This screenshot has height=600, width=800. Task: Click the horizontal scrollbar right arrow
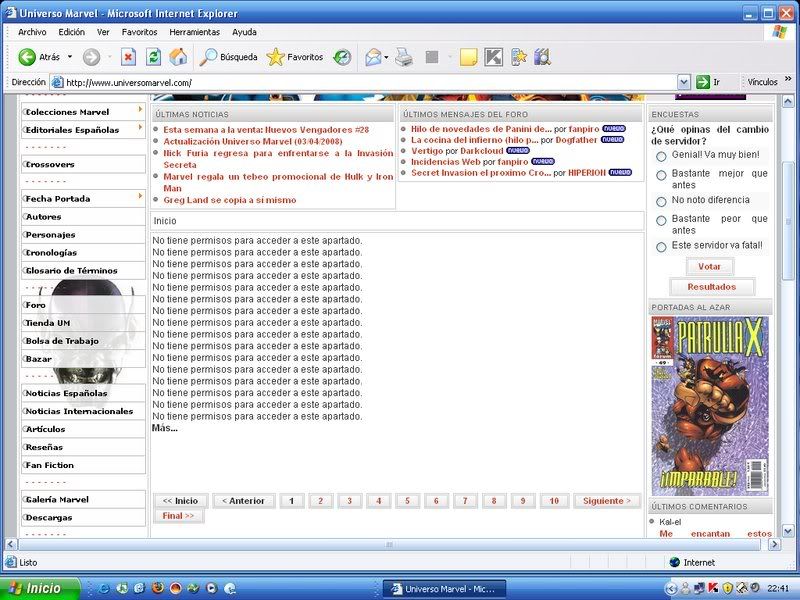coord(774,544)
